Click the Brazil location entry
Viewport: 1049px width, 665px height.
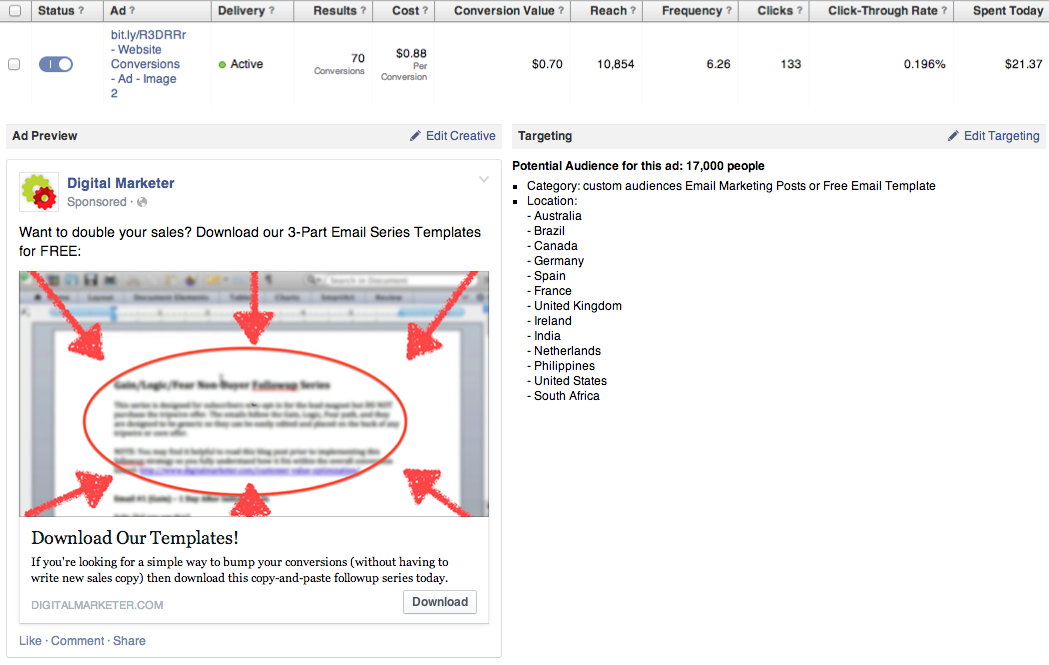[x=549, y=231]
